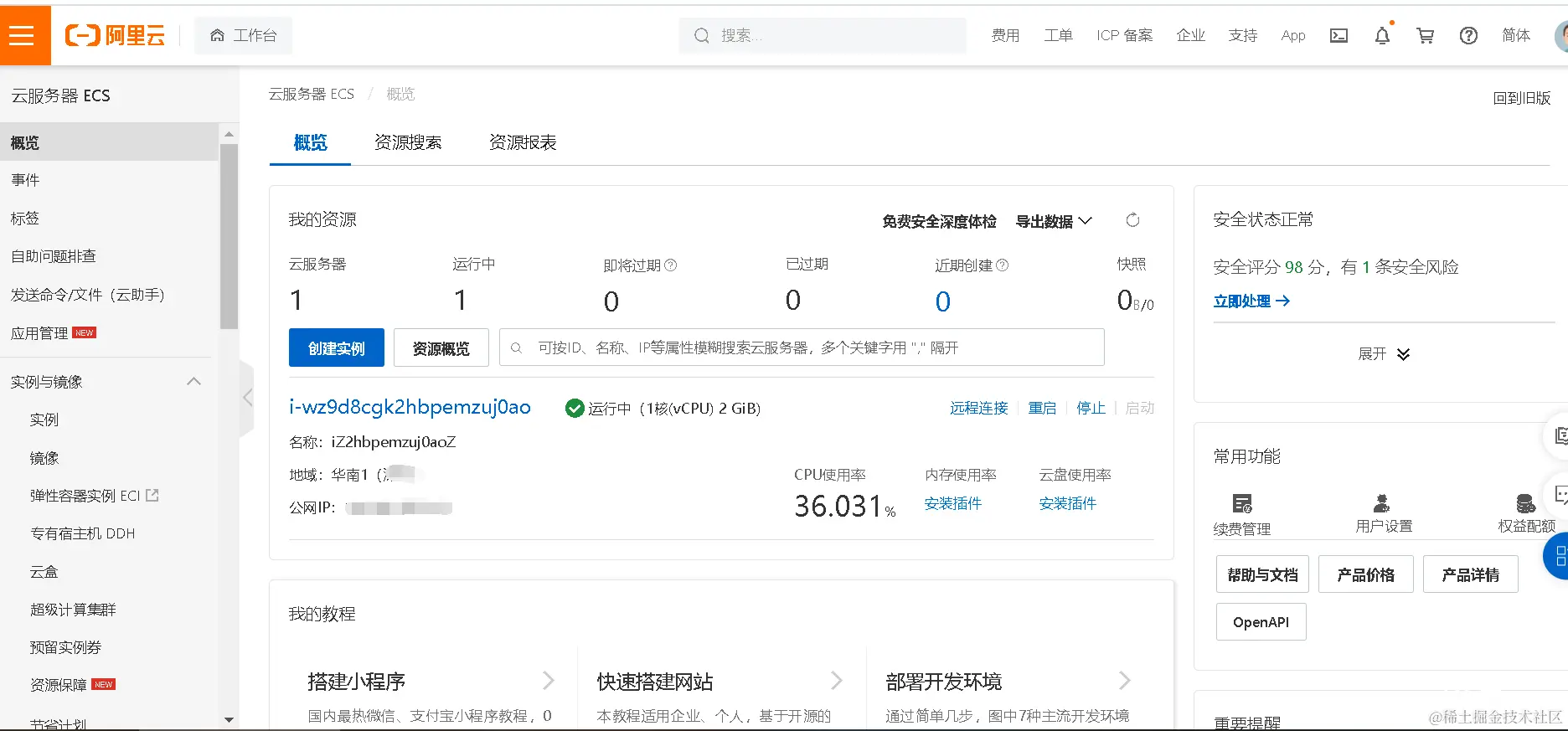Screen dimensions: 1568x731
Task: Open the 费用 menu
Action: pyautogui.click(x=1005, y=35)
